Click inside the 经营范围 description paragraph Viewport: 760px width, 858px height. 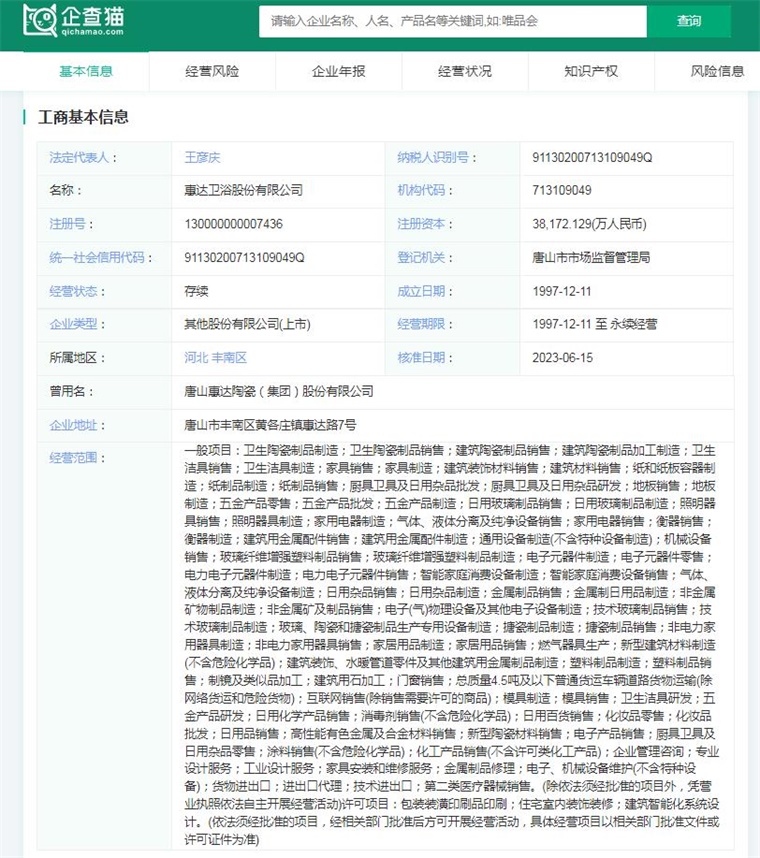click(451, 645)
